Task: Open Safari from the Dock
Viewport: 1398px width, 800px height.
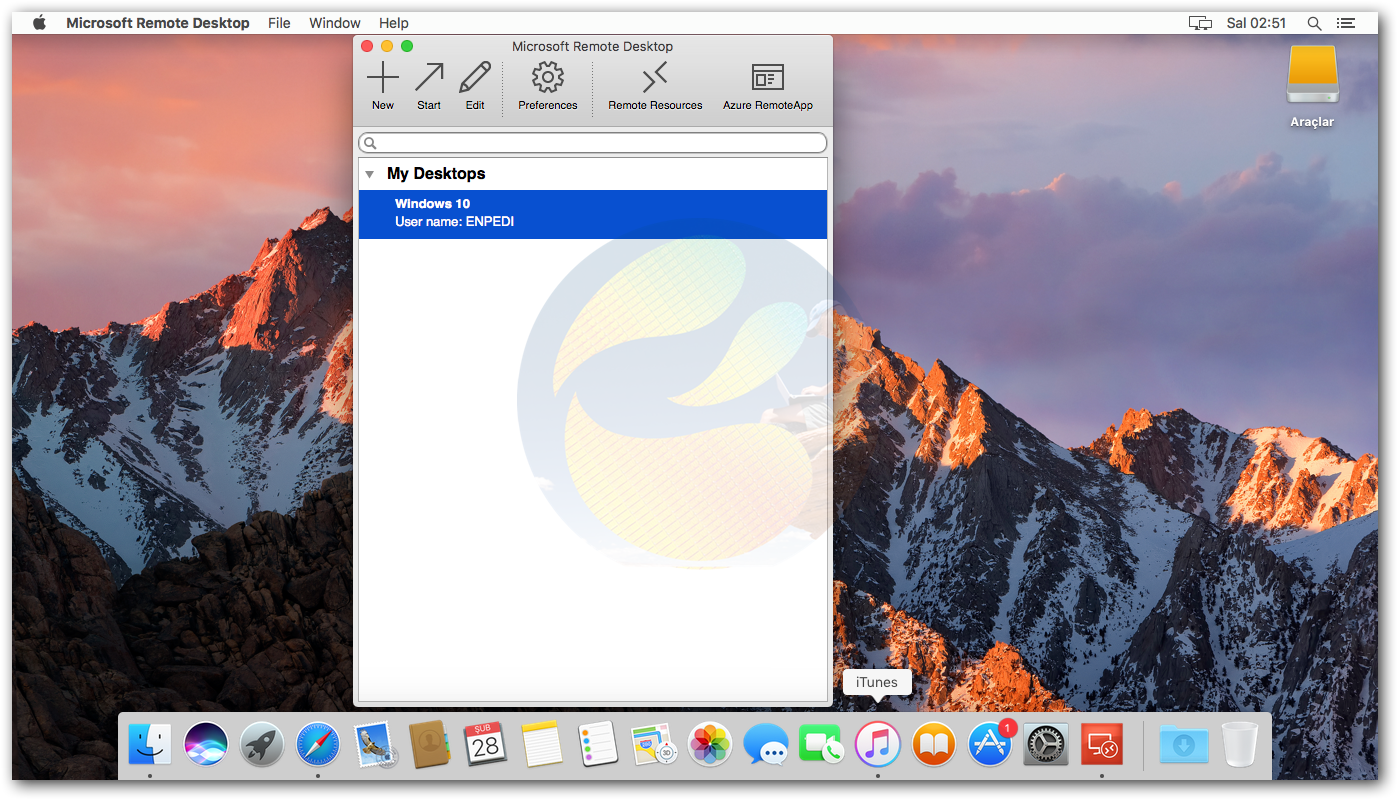Action: (x=318, y=745)
